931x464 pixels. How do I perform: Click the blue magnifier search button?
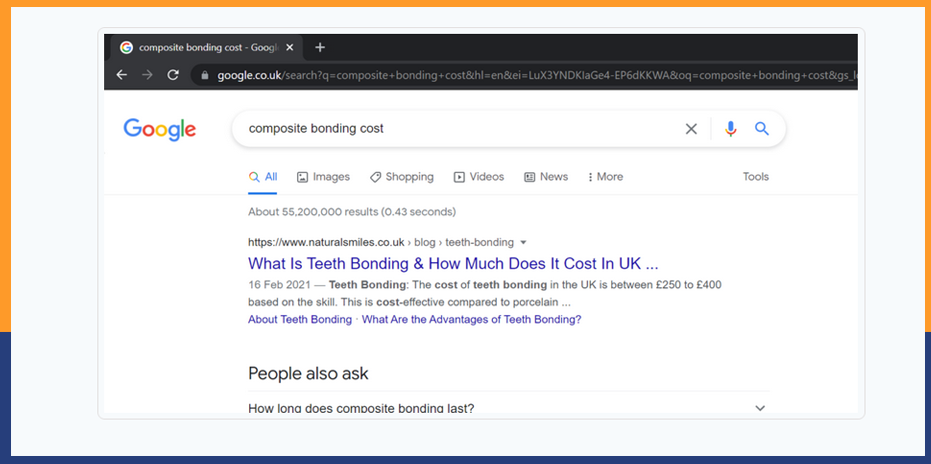pos(762,128)
